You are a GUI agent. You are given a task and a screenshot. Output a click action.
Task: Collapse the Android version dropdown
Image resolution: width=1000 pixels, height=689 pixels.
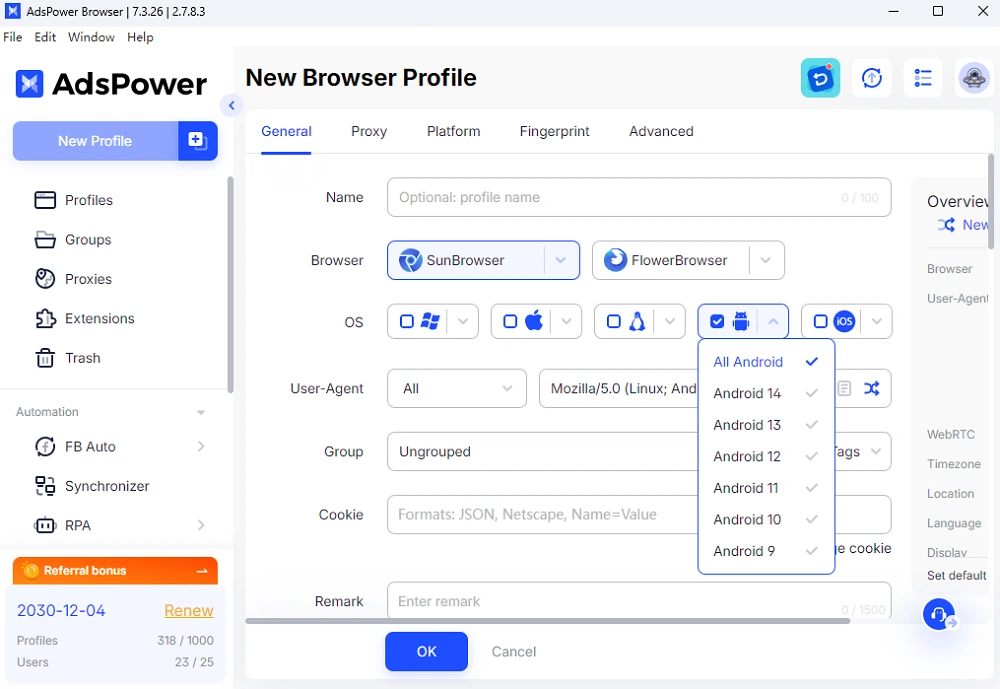pyautogui.click(x=773, y=322)
